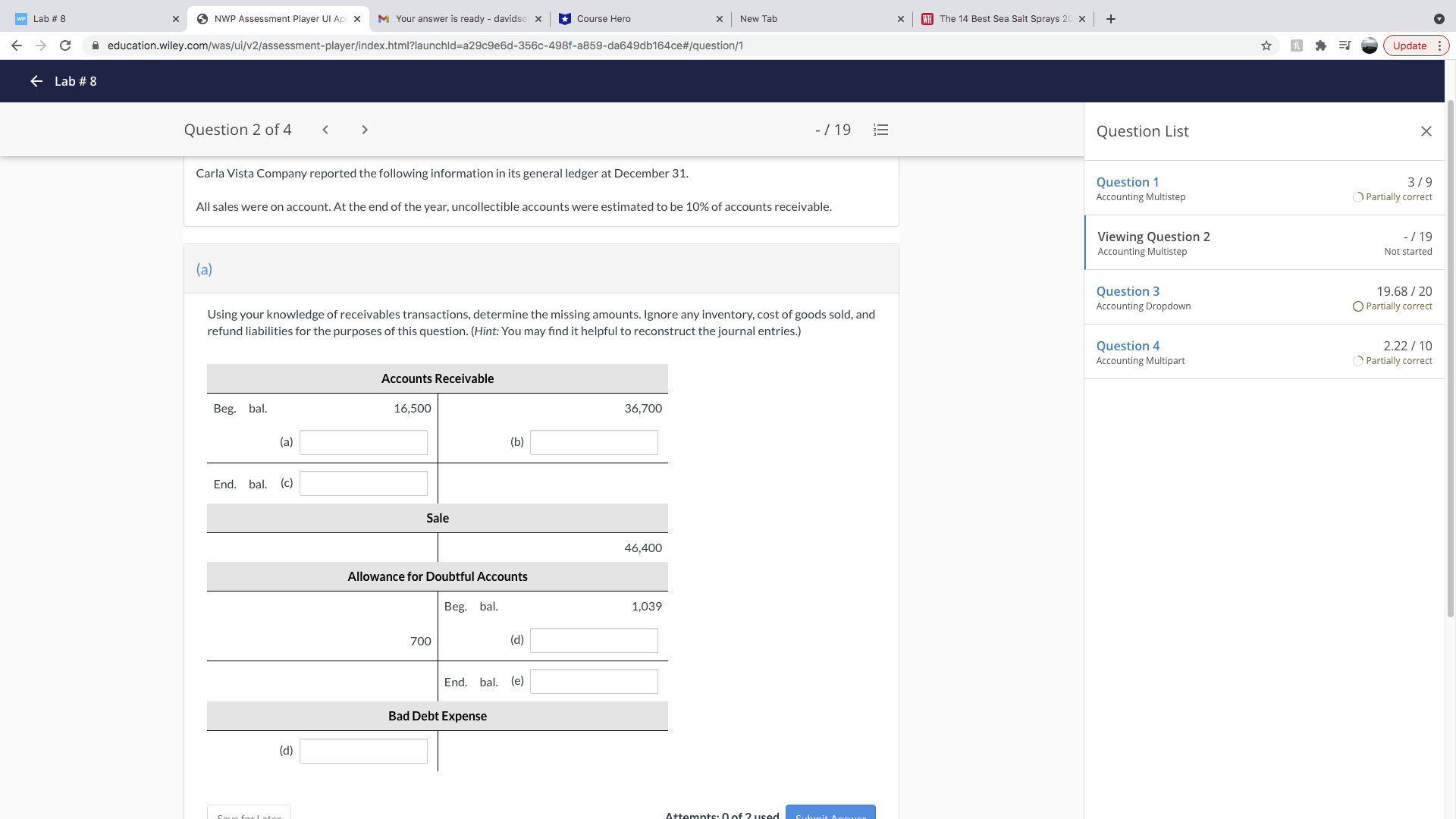Click the back arrow next to Lab # 8
Image resolution: width=1456 pixels, height=819 pixels.
pyautogui.click(x=36, y=81)
